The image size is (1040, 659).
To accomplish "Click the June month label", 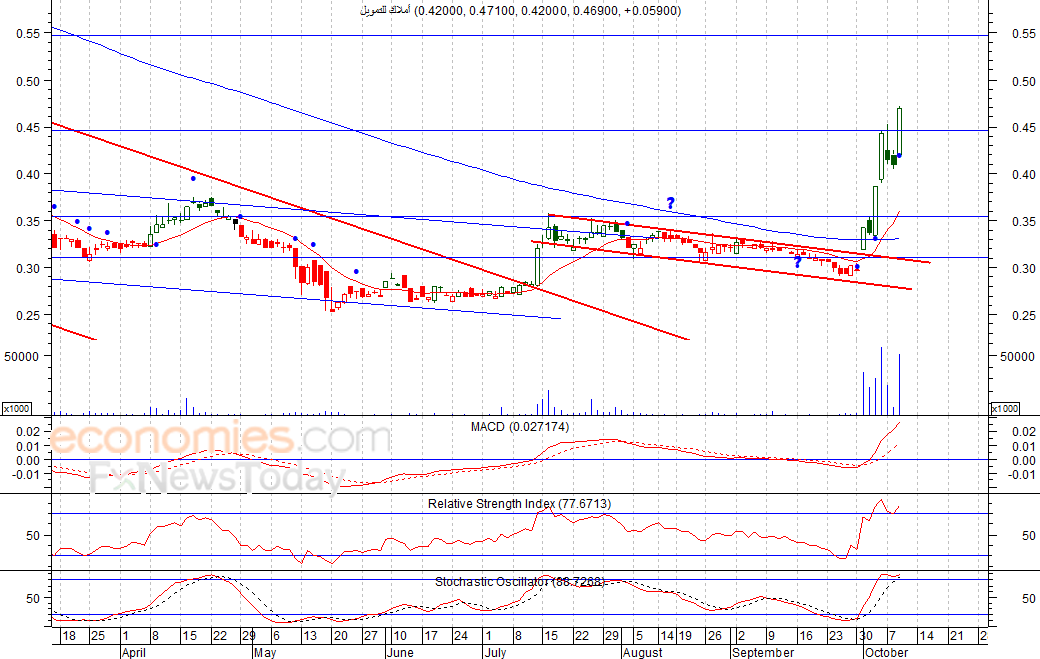I will pos(400,652).
